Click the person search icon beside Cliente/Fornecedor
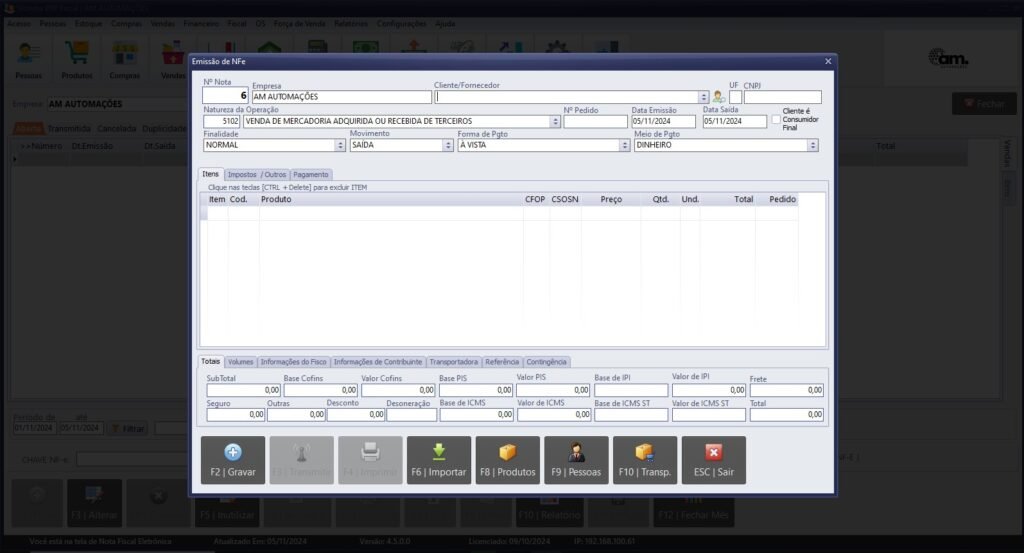This screenshot has width=1024, height=553. (x=719, y=98)
